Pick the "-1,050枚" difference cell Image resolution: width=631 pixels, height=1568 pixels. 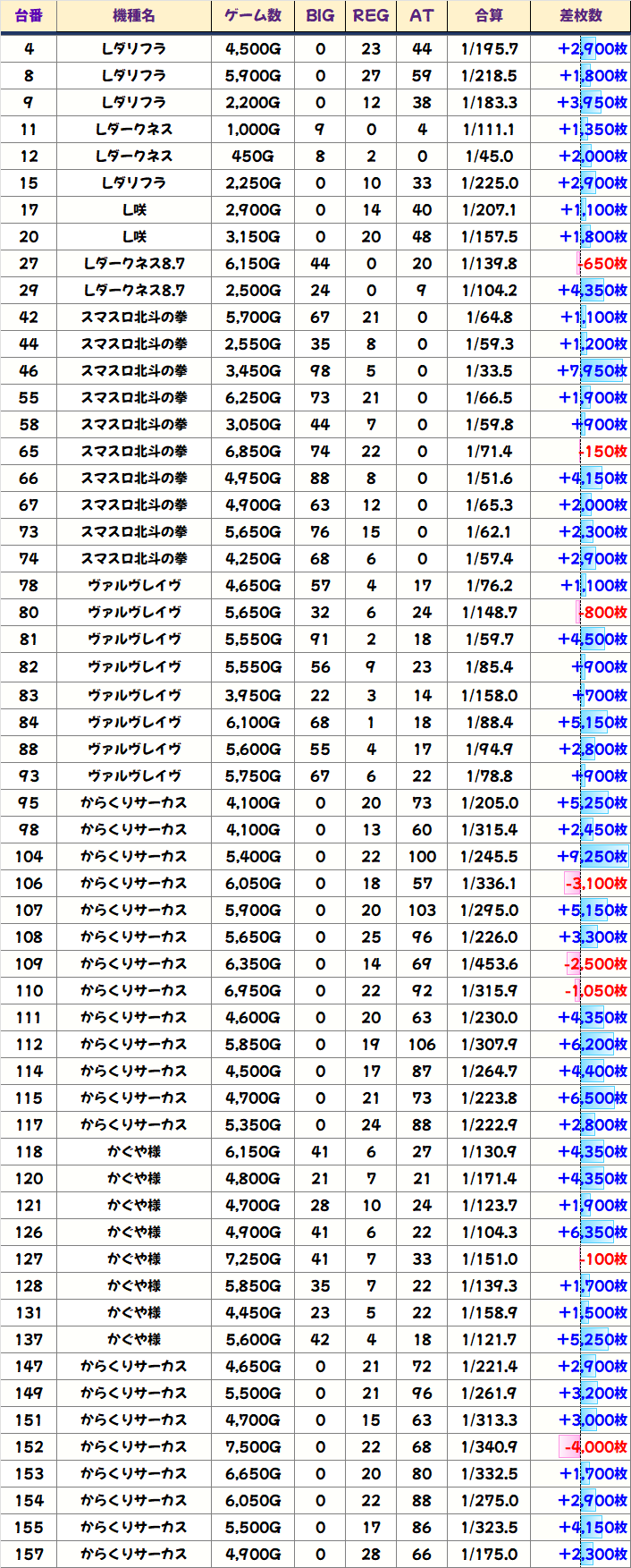pos(581,991)
